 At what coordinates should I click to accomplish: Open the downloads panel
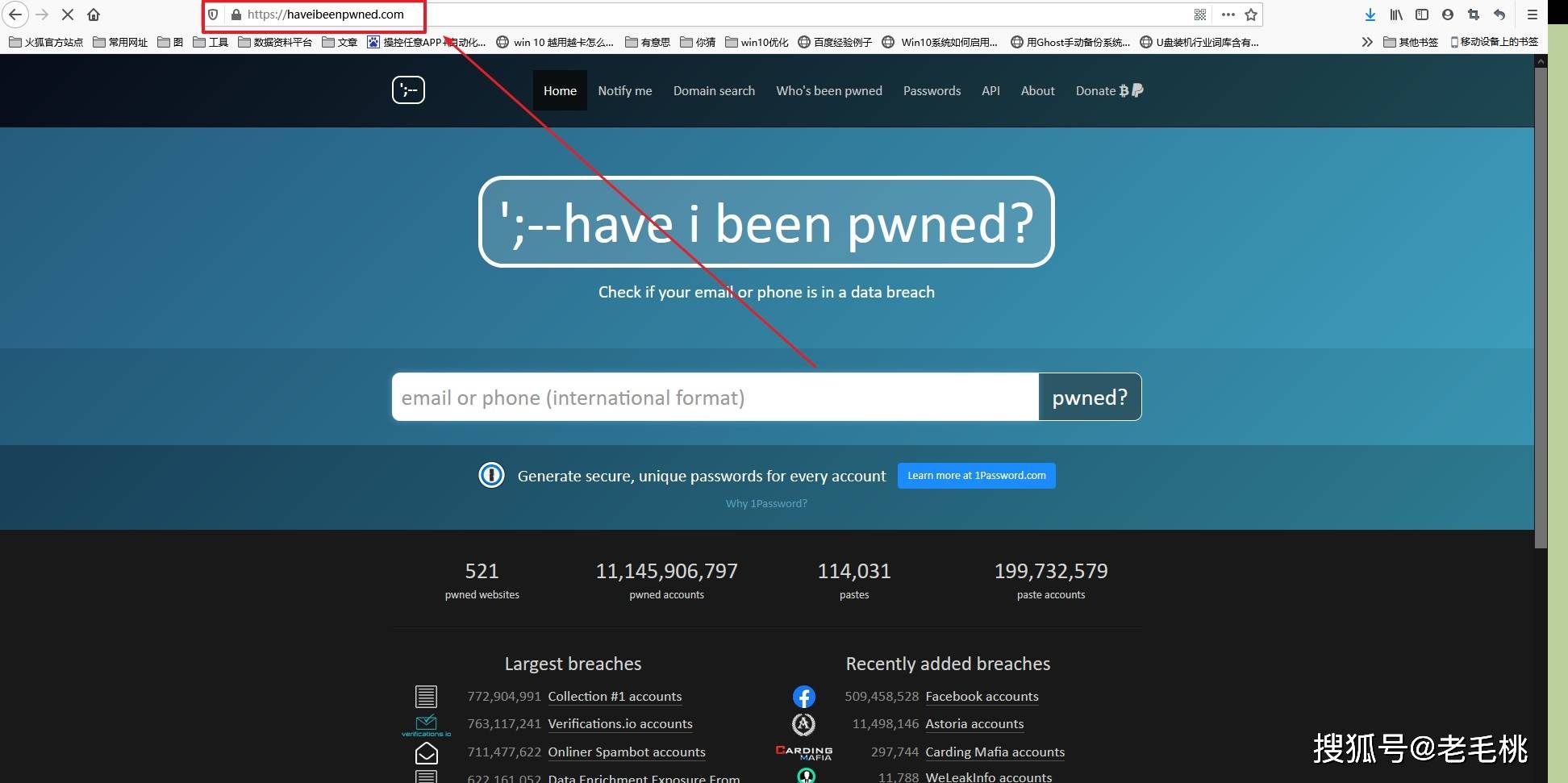coord(1370,15)
